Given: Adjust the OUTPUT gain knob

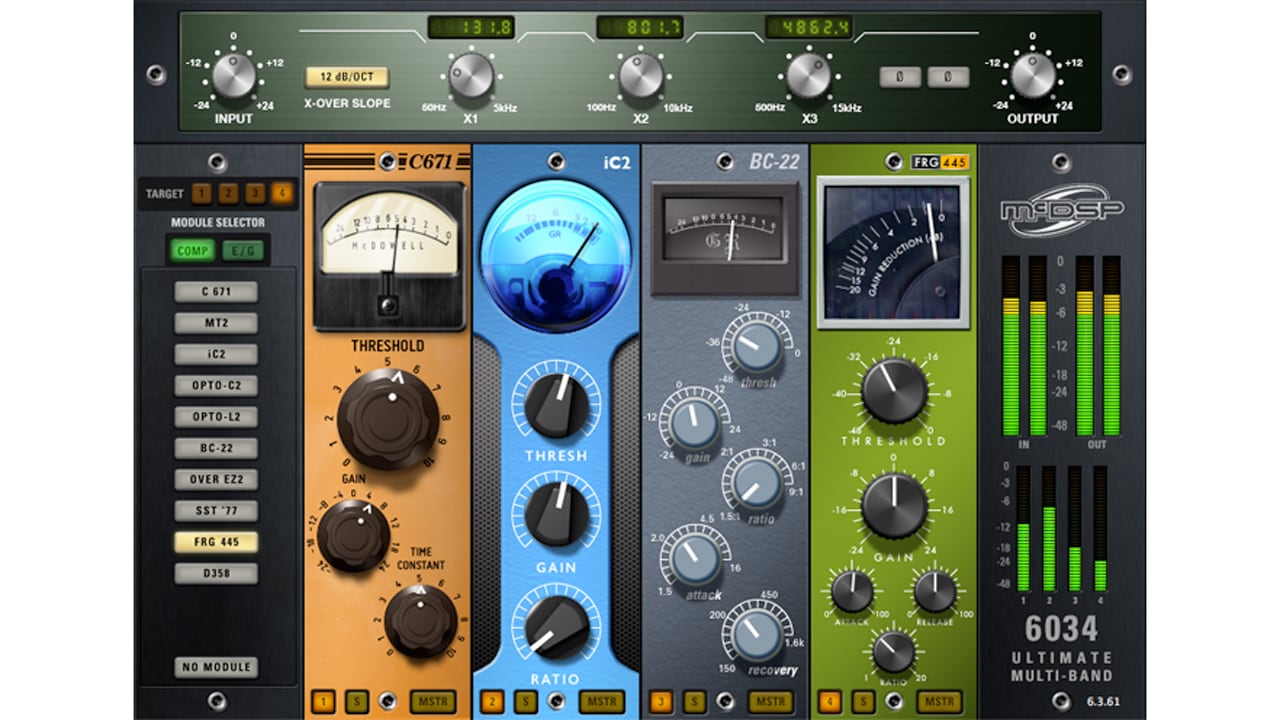Looking at the screenshot, I should pos(1033,75).
